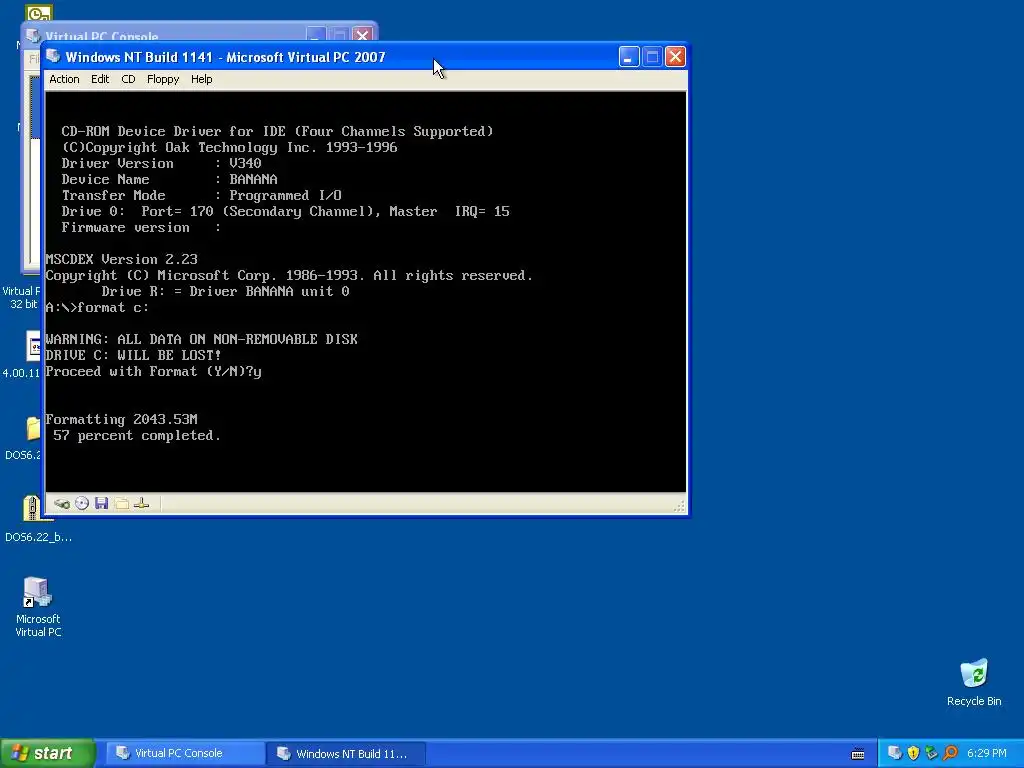Click the 'A:\>format c:' command line
The image size is (1024, 768).
tap(97, 308)
